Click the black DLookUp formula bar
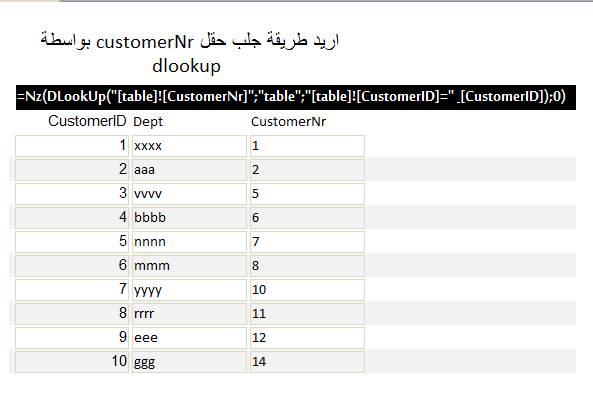The width and height of the screenshot is (593, 405). (296, 97)
